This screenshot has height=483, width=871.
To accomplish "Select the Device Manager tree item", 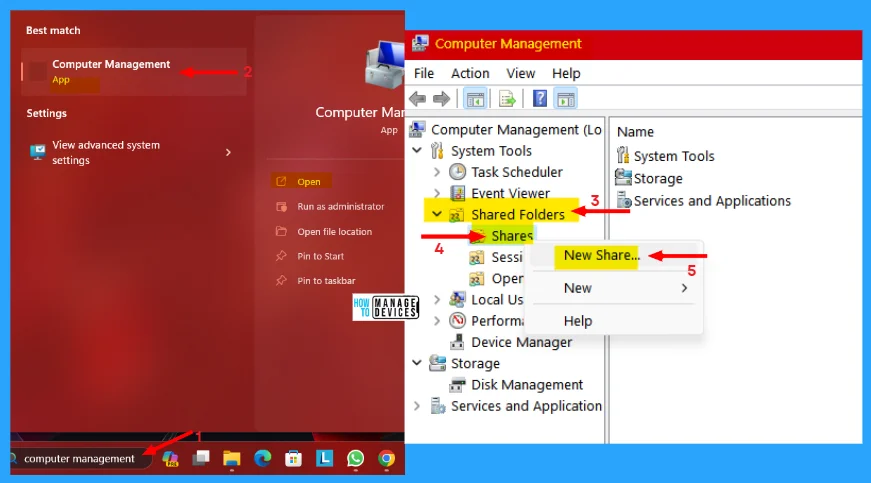I will coord(522,342).
